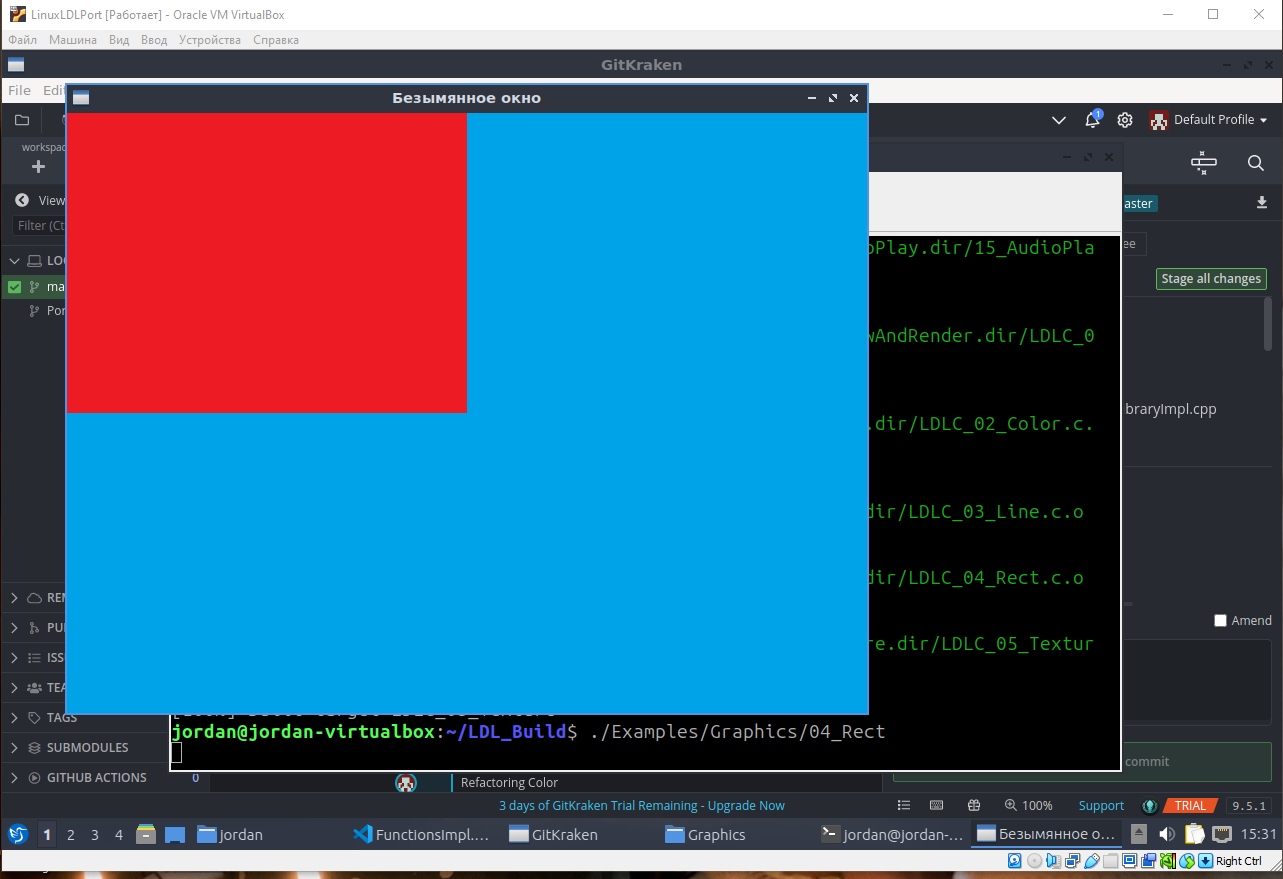Click the chevron left of the notification bell

coord(1060,120)
